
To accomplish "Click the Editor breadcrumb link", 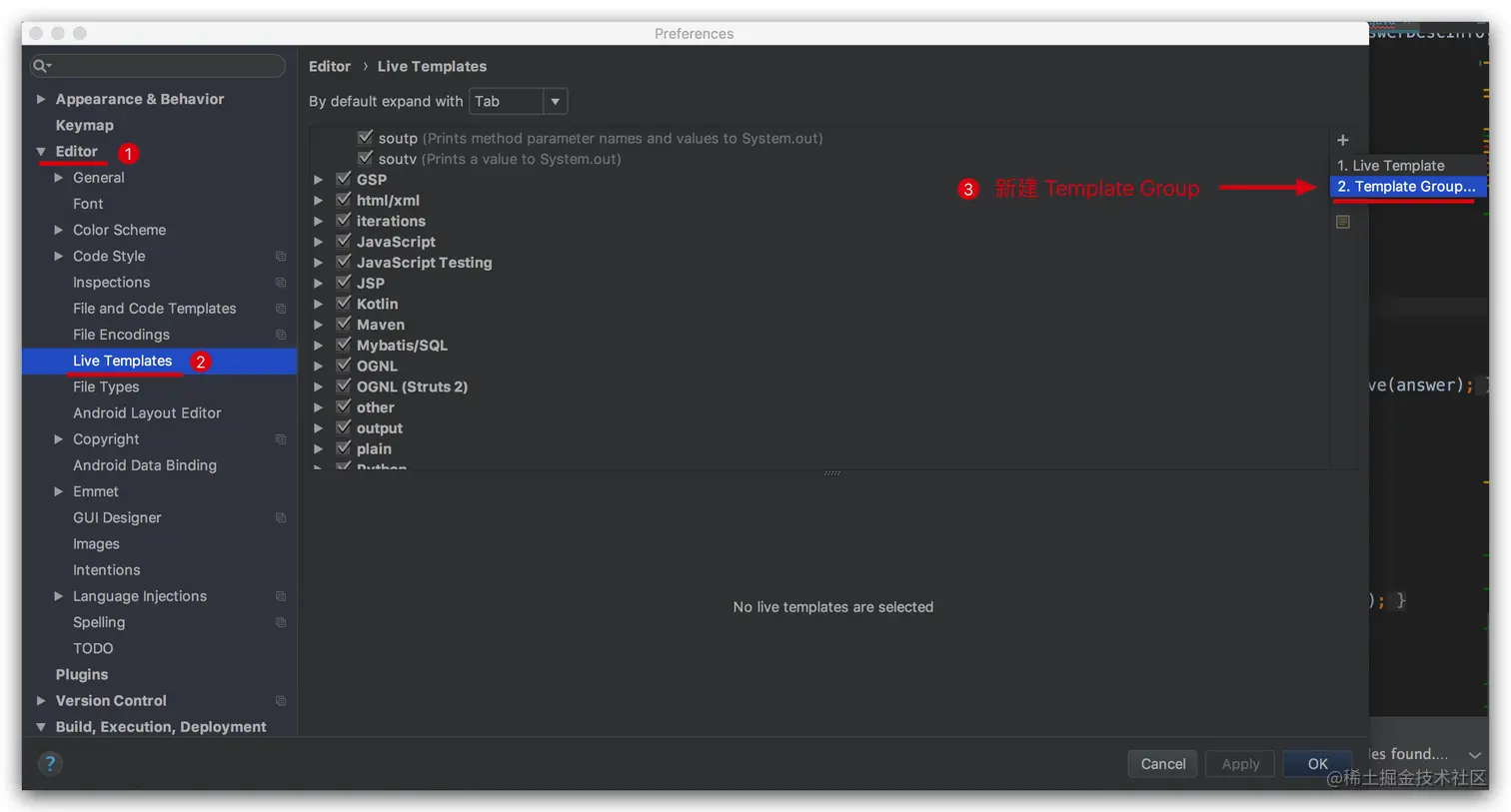I will coord(330,66).
